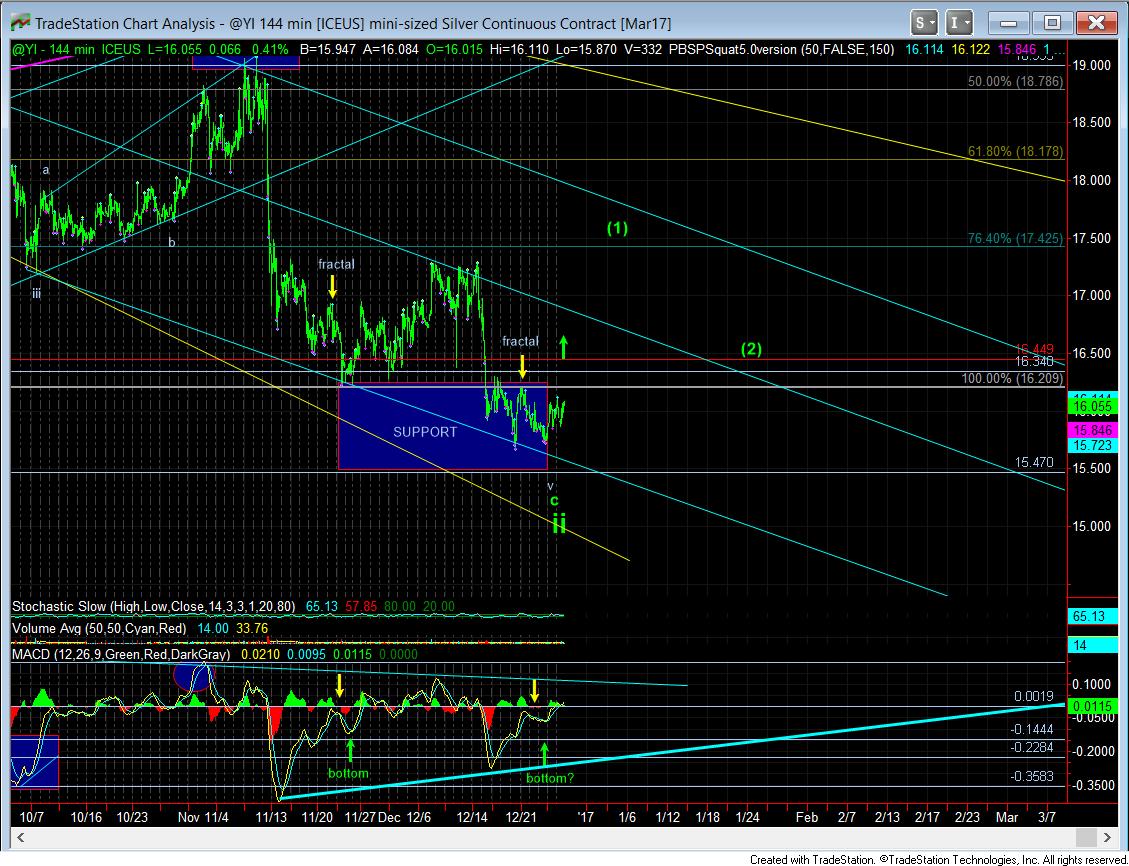Click the PBSPSquat5.0version indicator label
This screenshot has height=866, width=1129.
coord(781,50)
